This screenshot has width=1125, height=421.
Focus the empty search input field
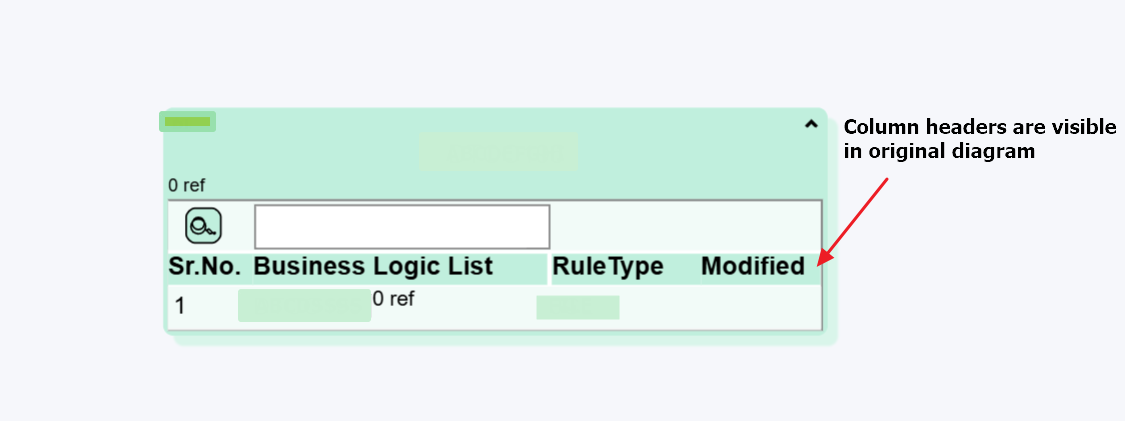pyautogui.click(x=402, y=227)
